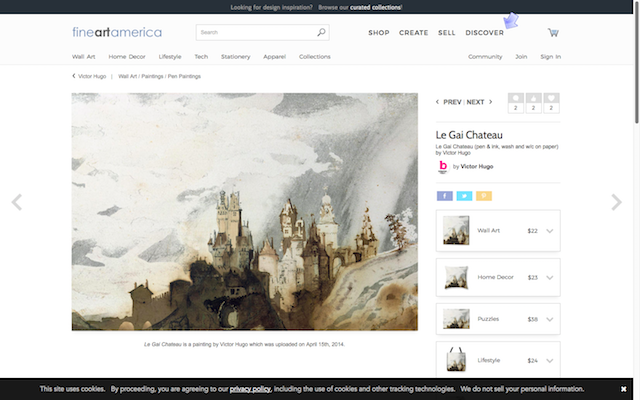Open the Sell menu
Viewport: 640px width, 400px height.
[x=447, y=33]
